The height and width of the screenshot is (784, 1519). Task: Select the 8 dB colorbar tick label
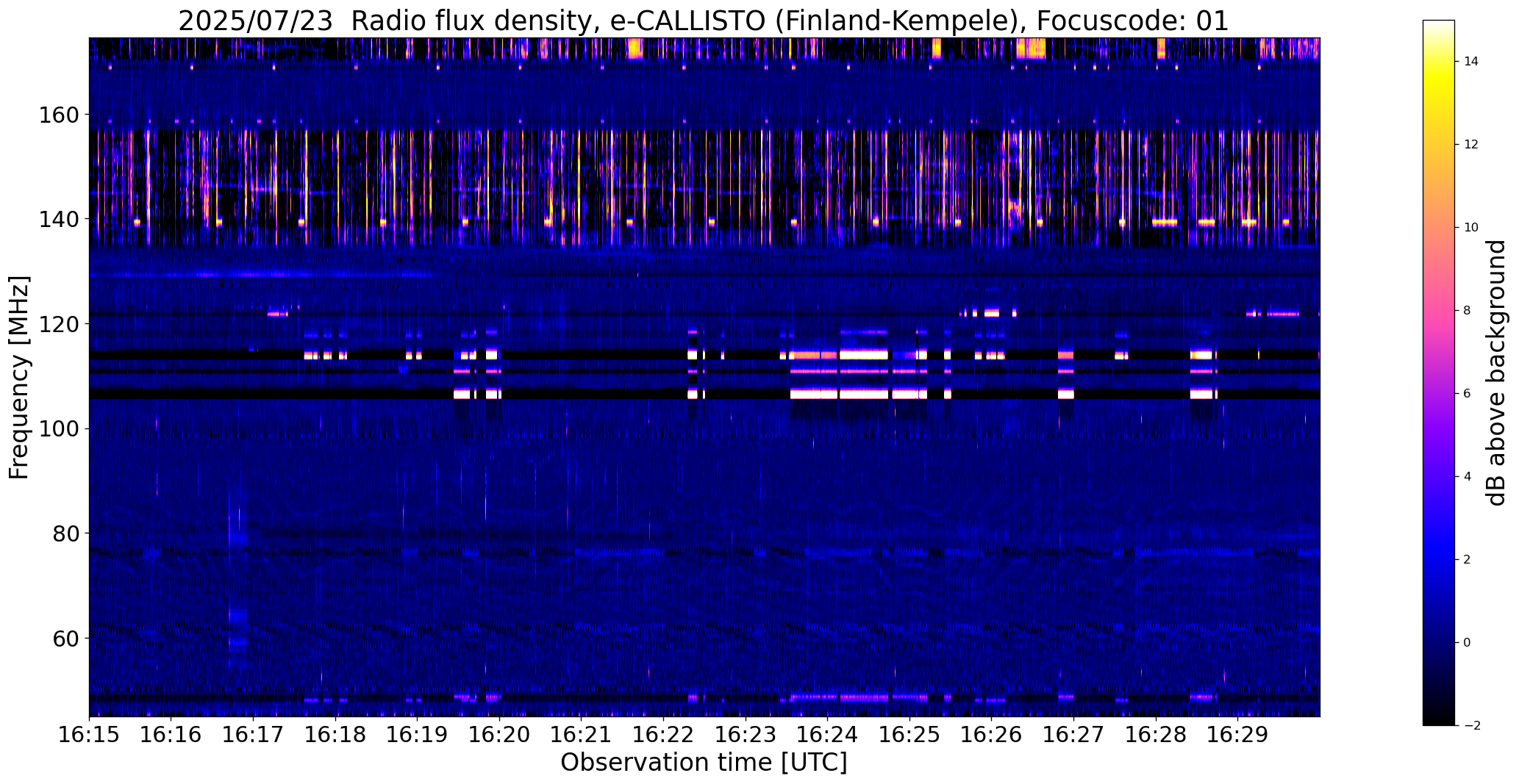[x=1467, y=311]
